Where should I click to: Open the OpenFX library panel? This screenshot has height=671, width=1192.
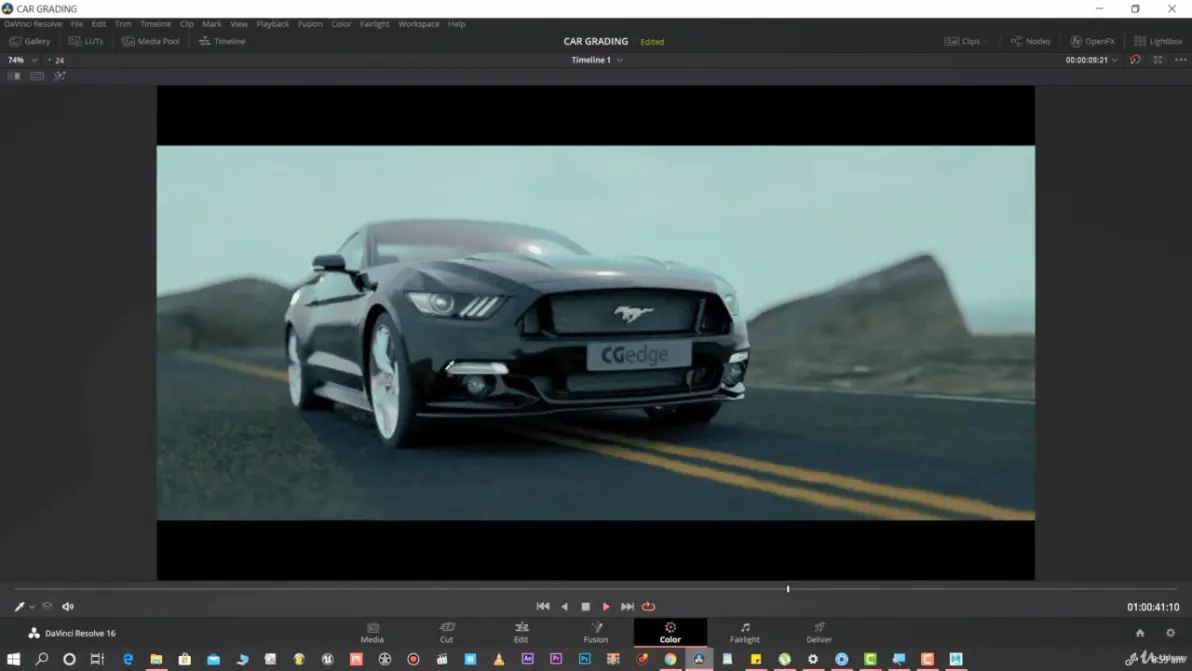1092,41
